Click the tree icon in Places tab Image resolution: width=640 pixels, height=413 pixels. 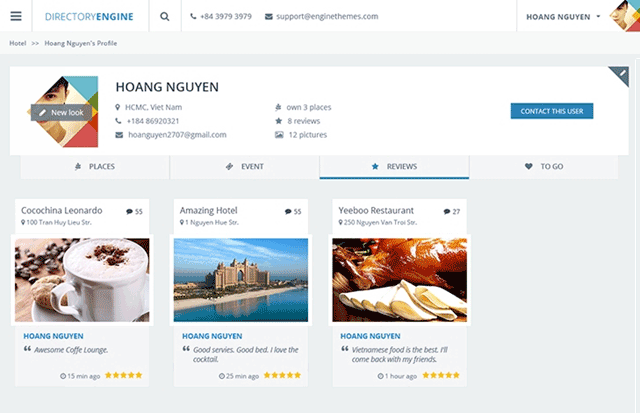[x=78, y=167]
